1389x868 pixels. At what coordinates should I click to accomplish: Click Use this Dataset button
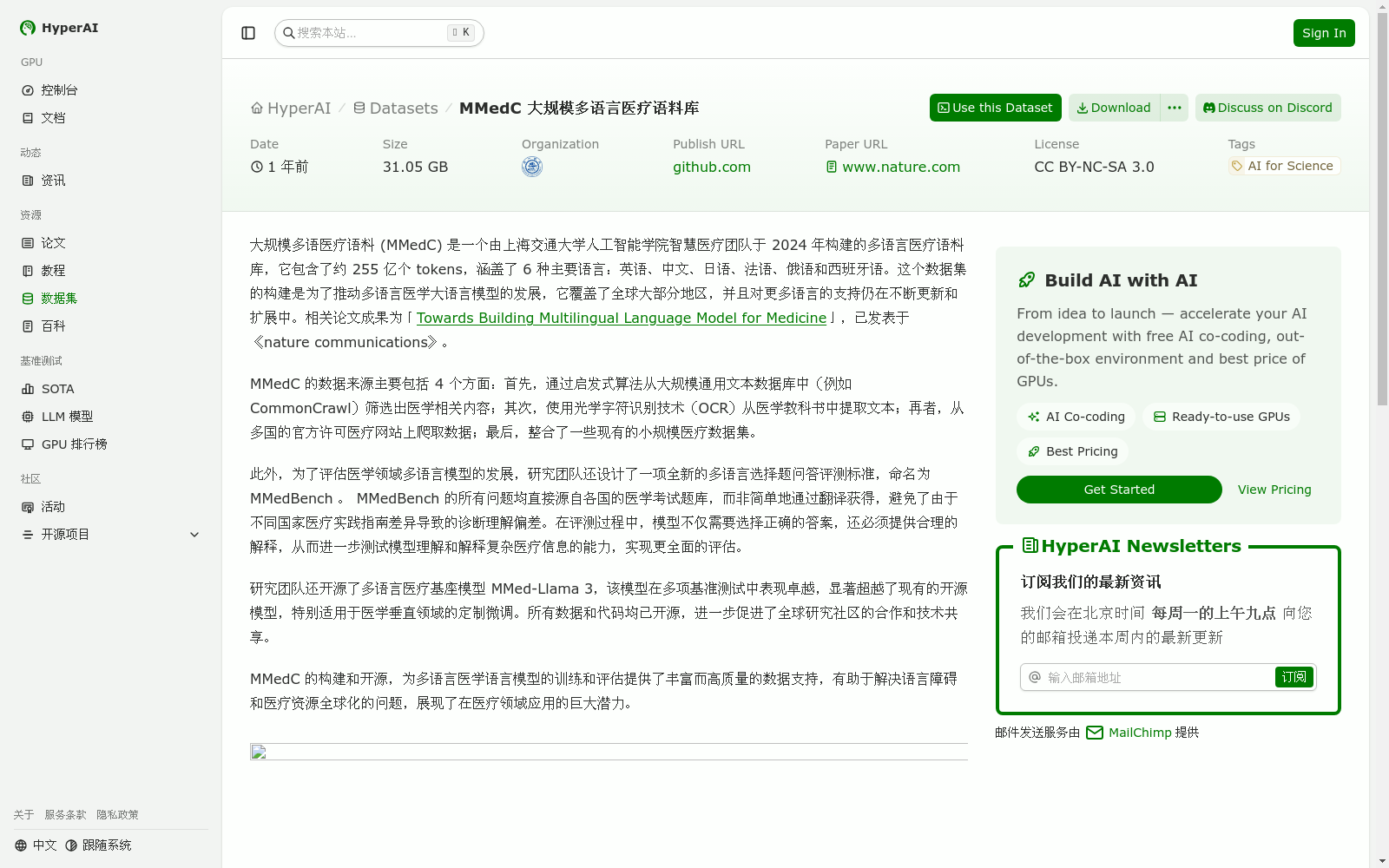996,108
